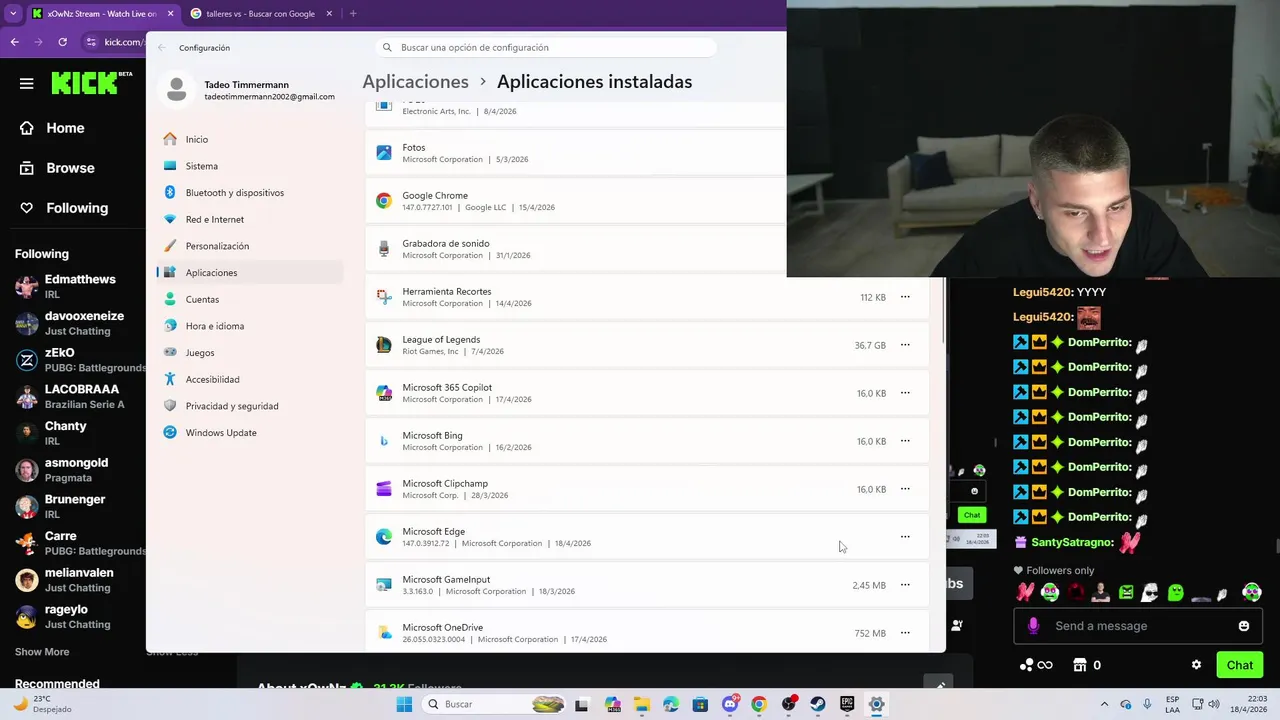The width and height of the screenshot is (1280, 720).
Task: Click the settings search box
Action: pos(546,47)
